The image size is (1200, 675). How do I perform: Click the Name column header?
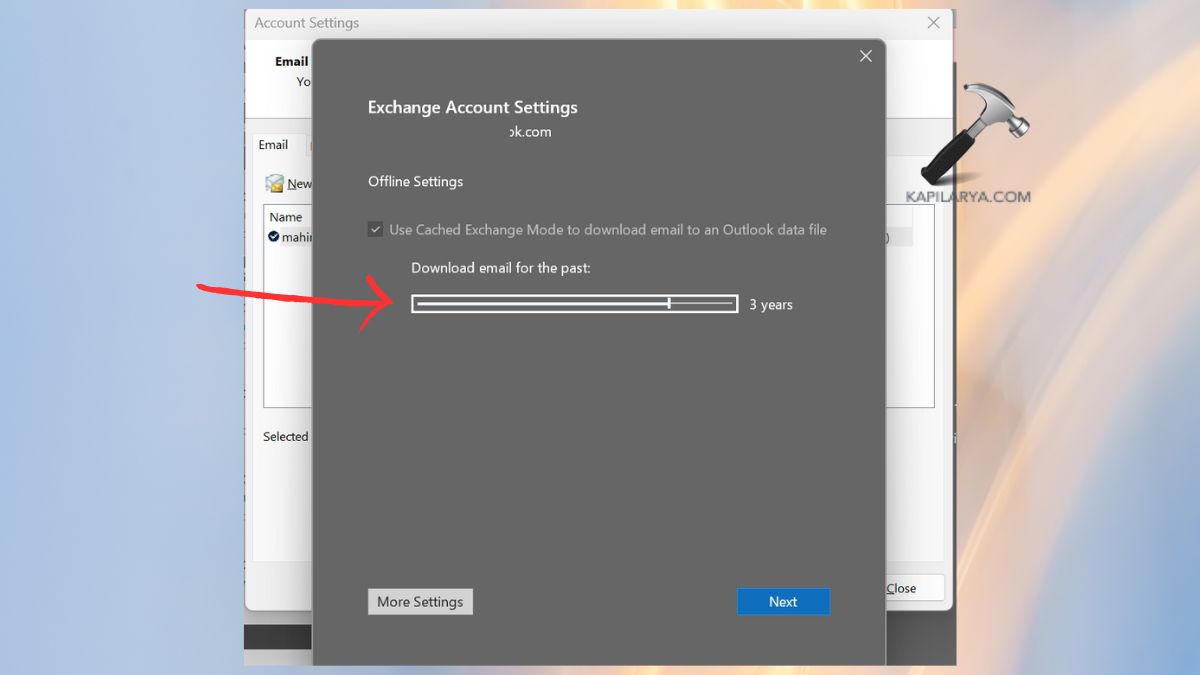[286, 217]
